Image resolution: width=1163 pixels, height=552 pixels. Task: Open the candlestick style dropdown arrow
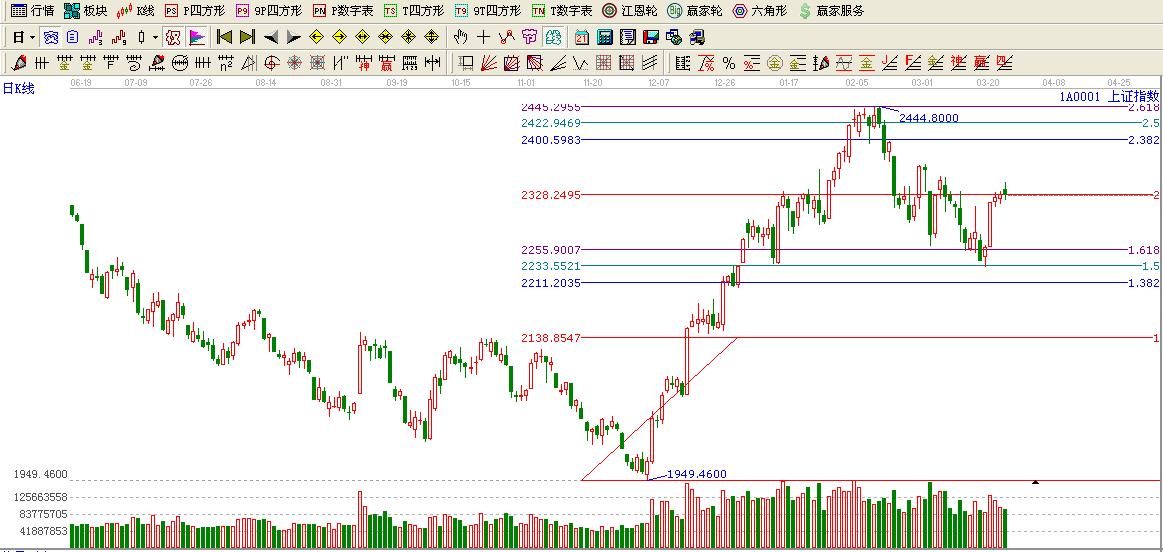155,37
